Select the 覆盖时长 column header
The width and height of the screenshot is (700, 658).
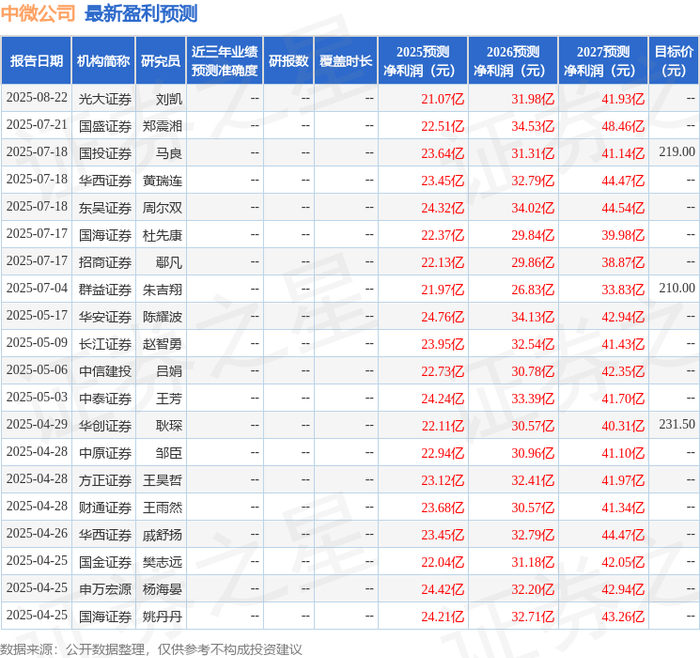(346, 61)
